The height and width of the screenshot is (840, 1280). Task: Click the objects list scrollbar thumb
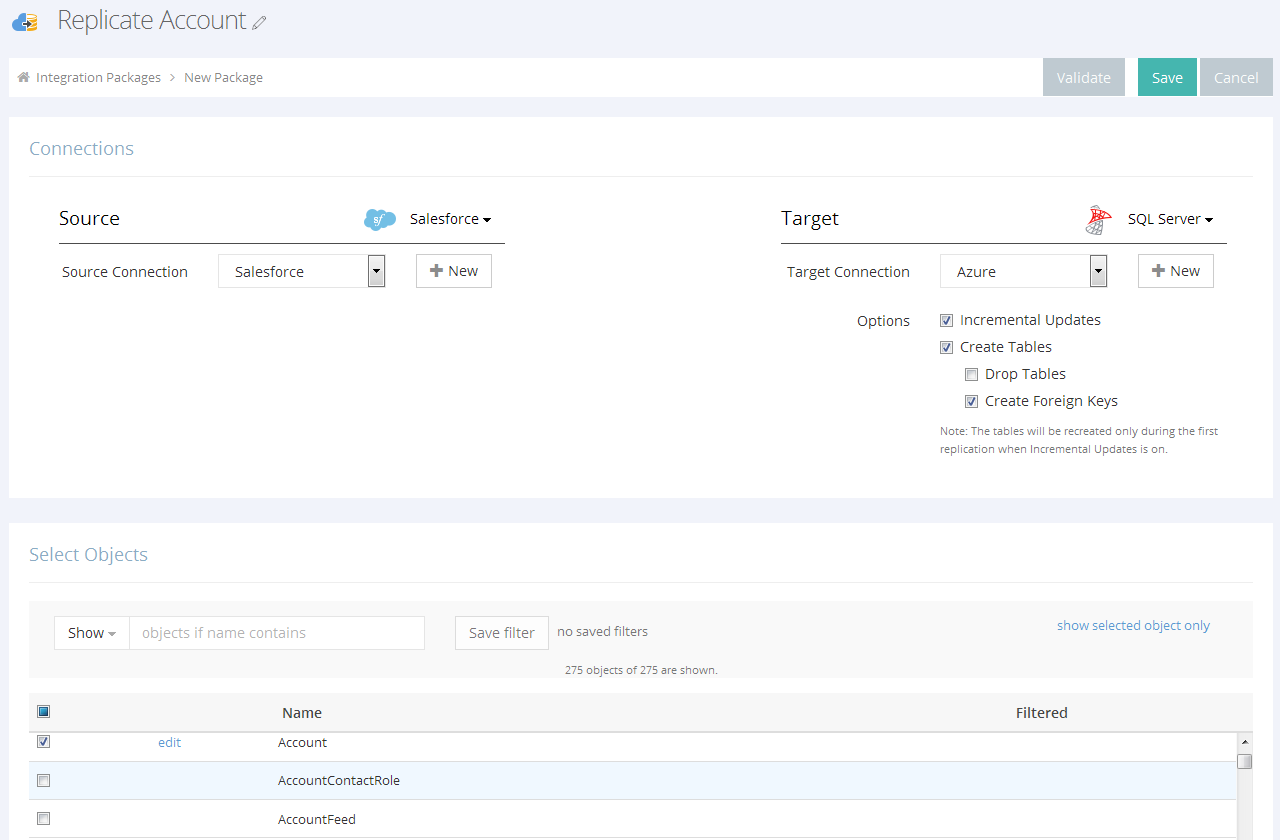(x=1245, y=761)
